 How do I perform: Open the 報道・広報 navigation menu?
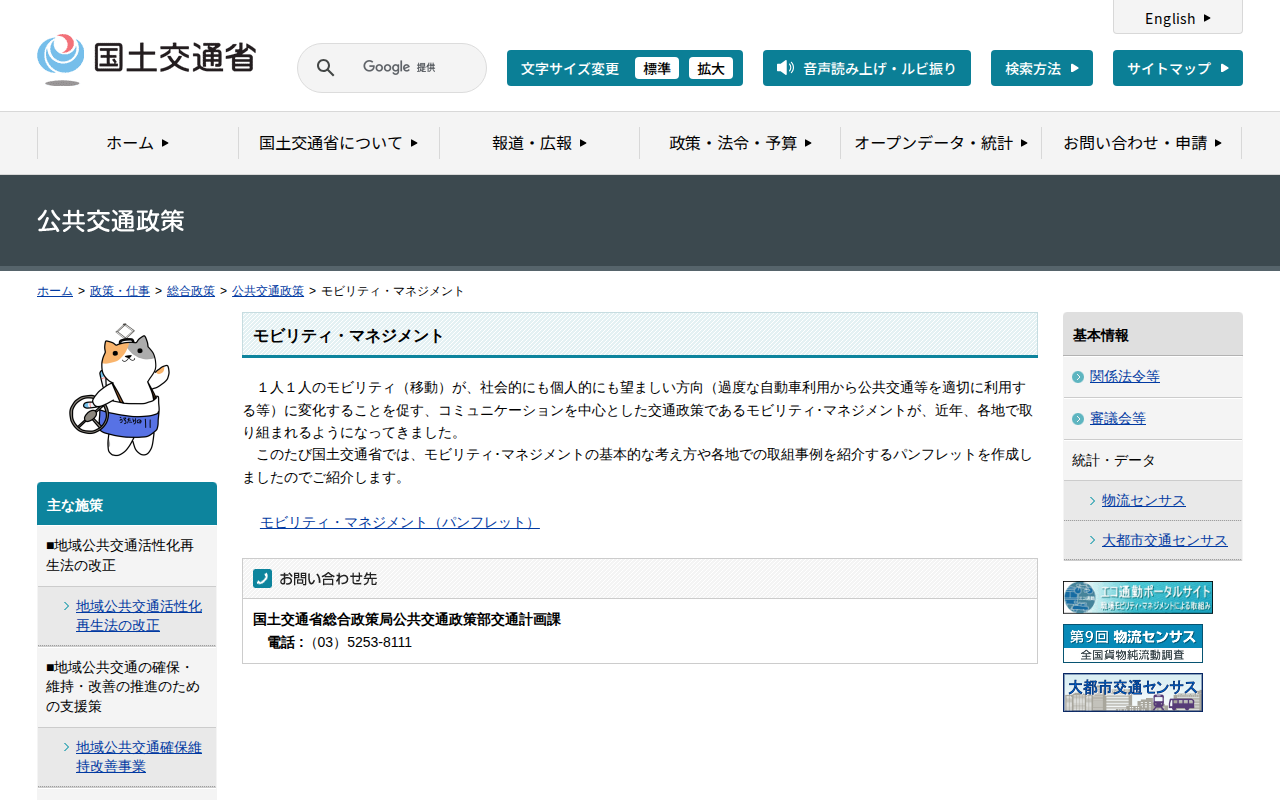pyautogui.click(x=539, y=143)
